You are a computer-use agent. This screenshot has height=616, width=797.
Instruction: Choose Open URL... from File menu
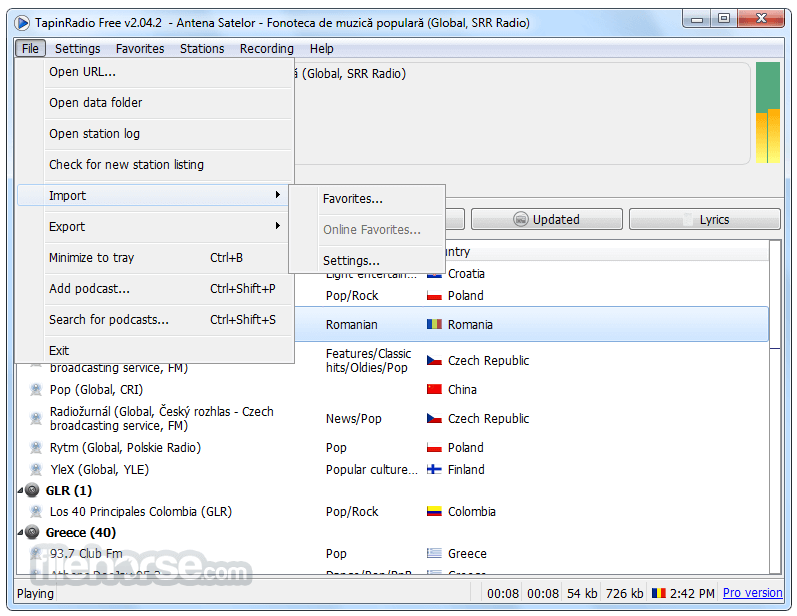point(155,72)
